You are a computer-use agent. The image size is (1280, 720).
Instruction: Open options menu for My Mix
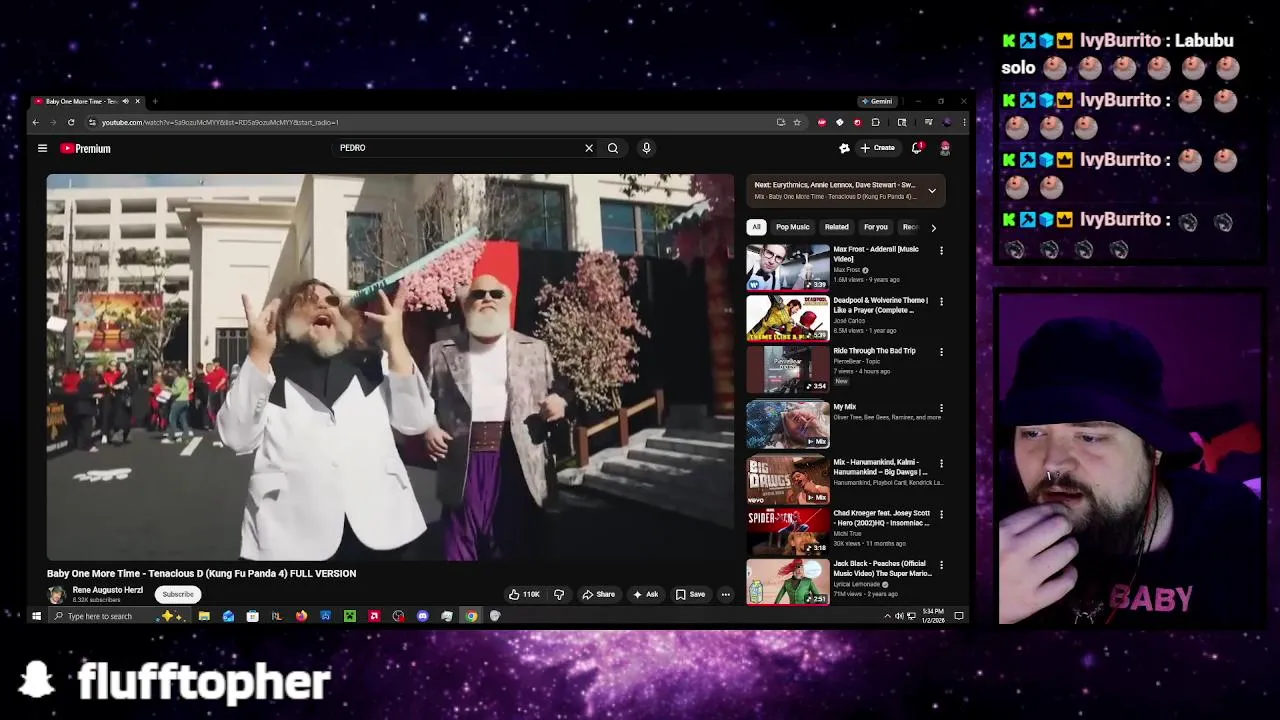[x=941, y=408]
